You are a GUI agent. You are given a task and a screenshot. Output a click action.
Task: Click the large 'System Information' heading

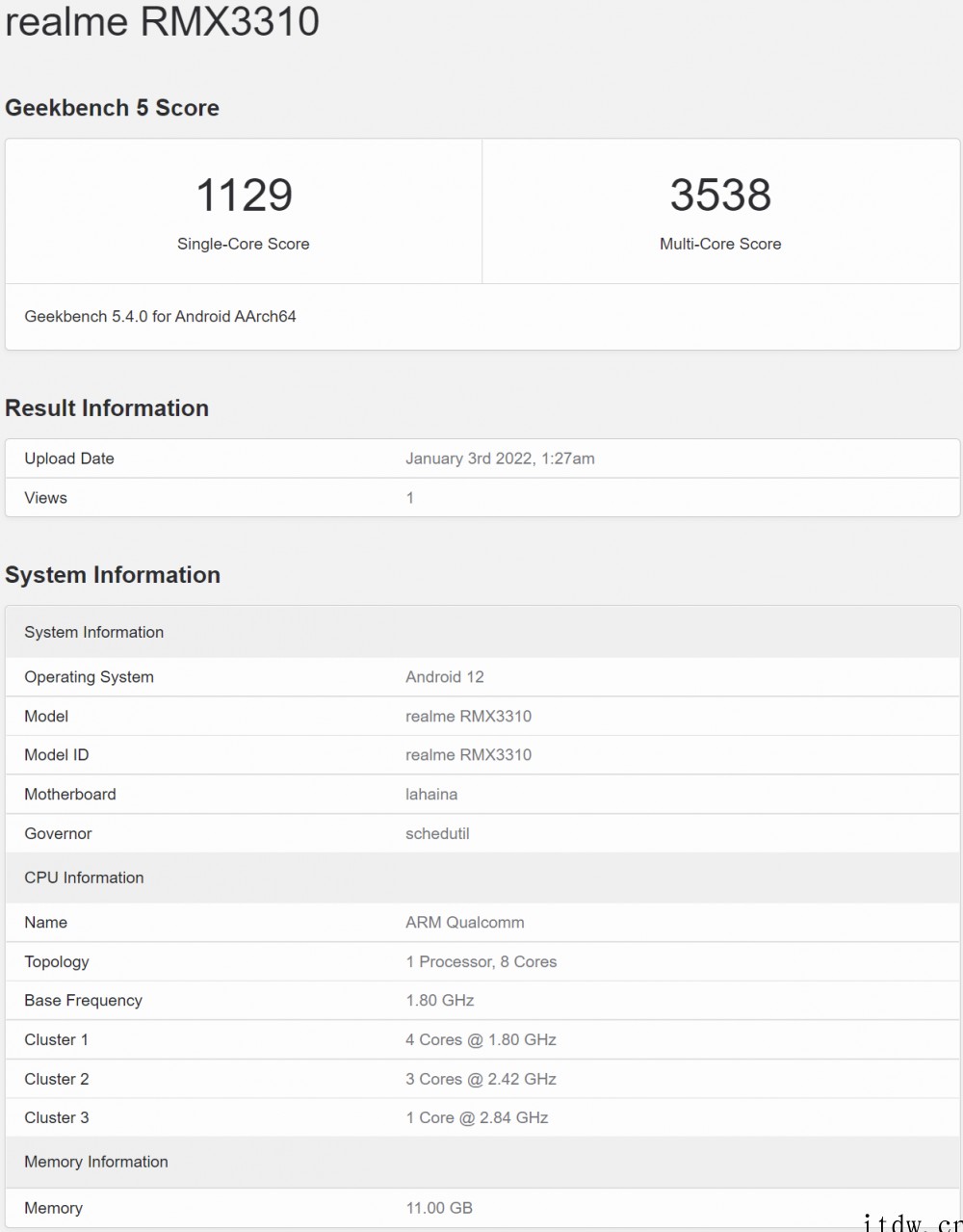[113, 575]
